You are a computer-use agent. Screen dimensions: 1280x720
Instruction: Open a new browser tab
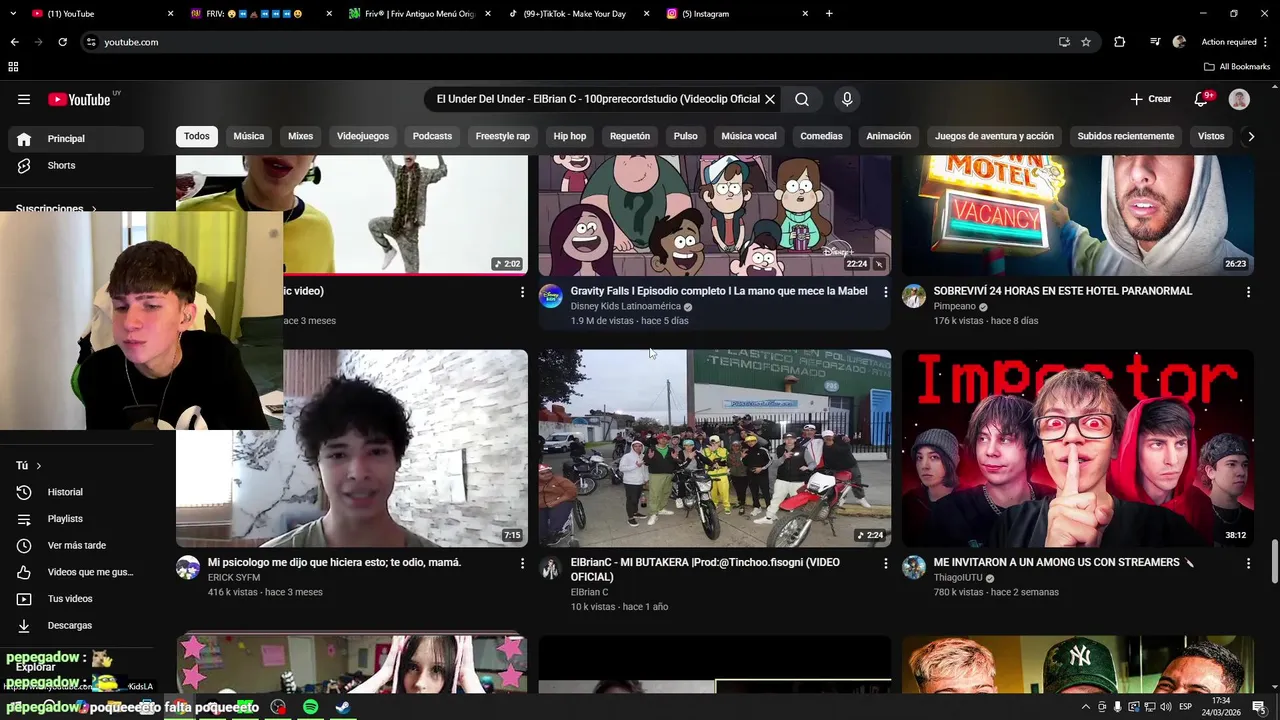[x=829, y=14]
